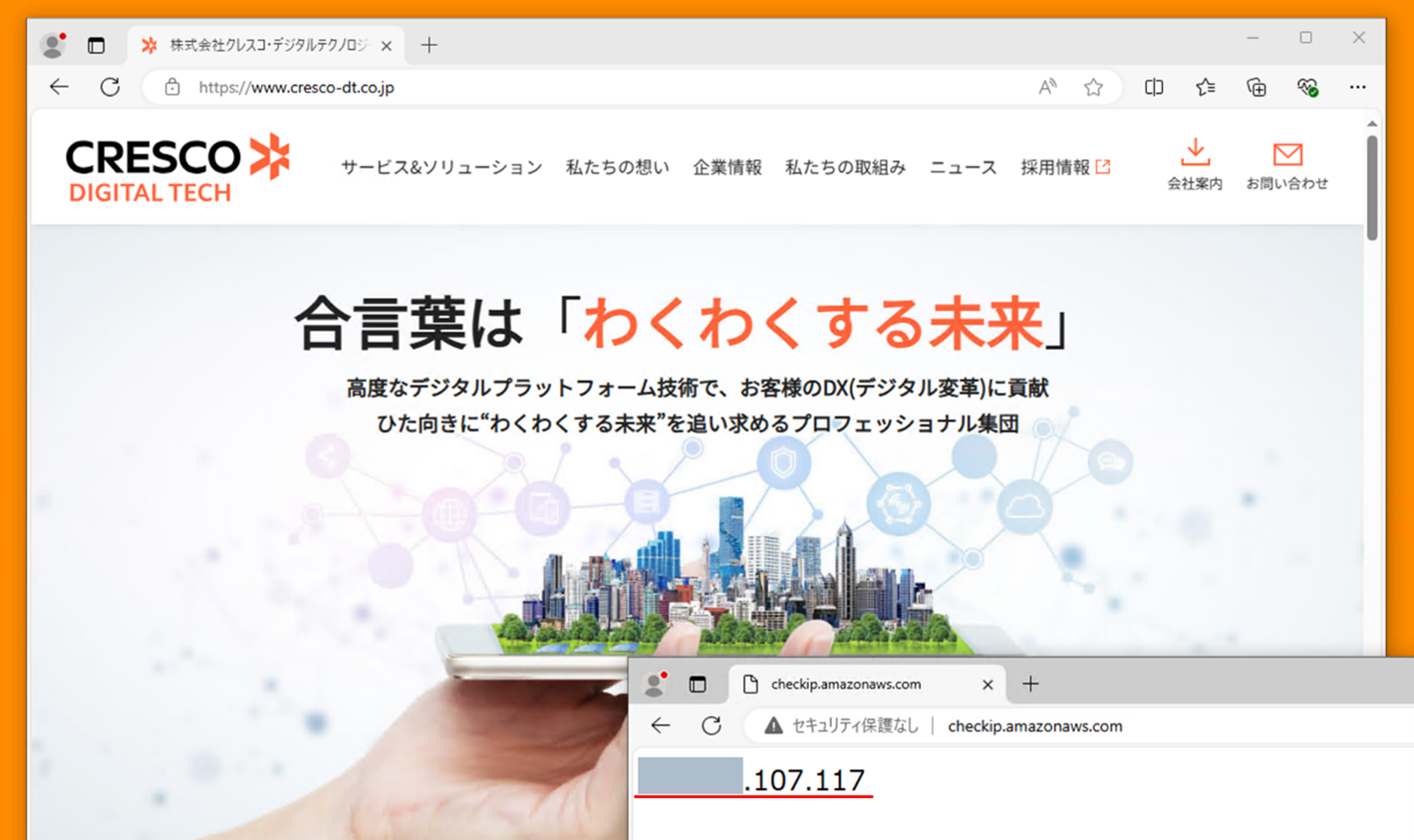Open tab actions menu in checkip window
The image size is (1414, 840).
tap(698, 685)
